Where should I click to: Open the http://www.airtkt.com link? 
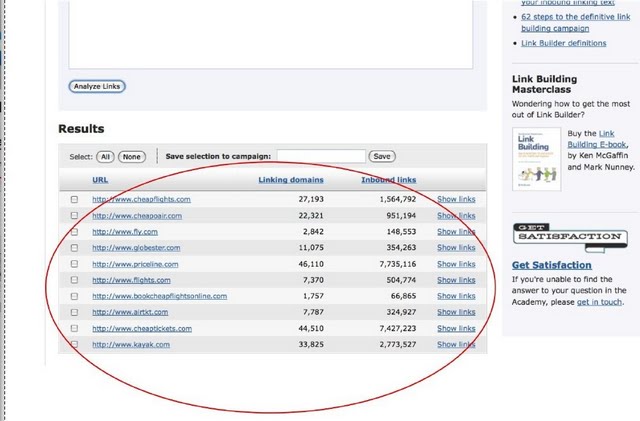click(x=130, y=312)
